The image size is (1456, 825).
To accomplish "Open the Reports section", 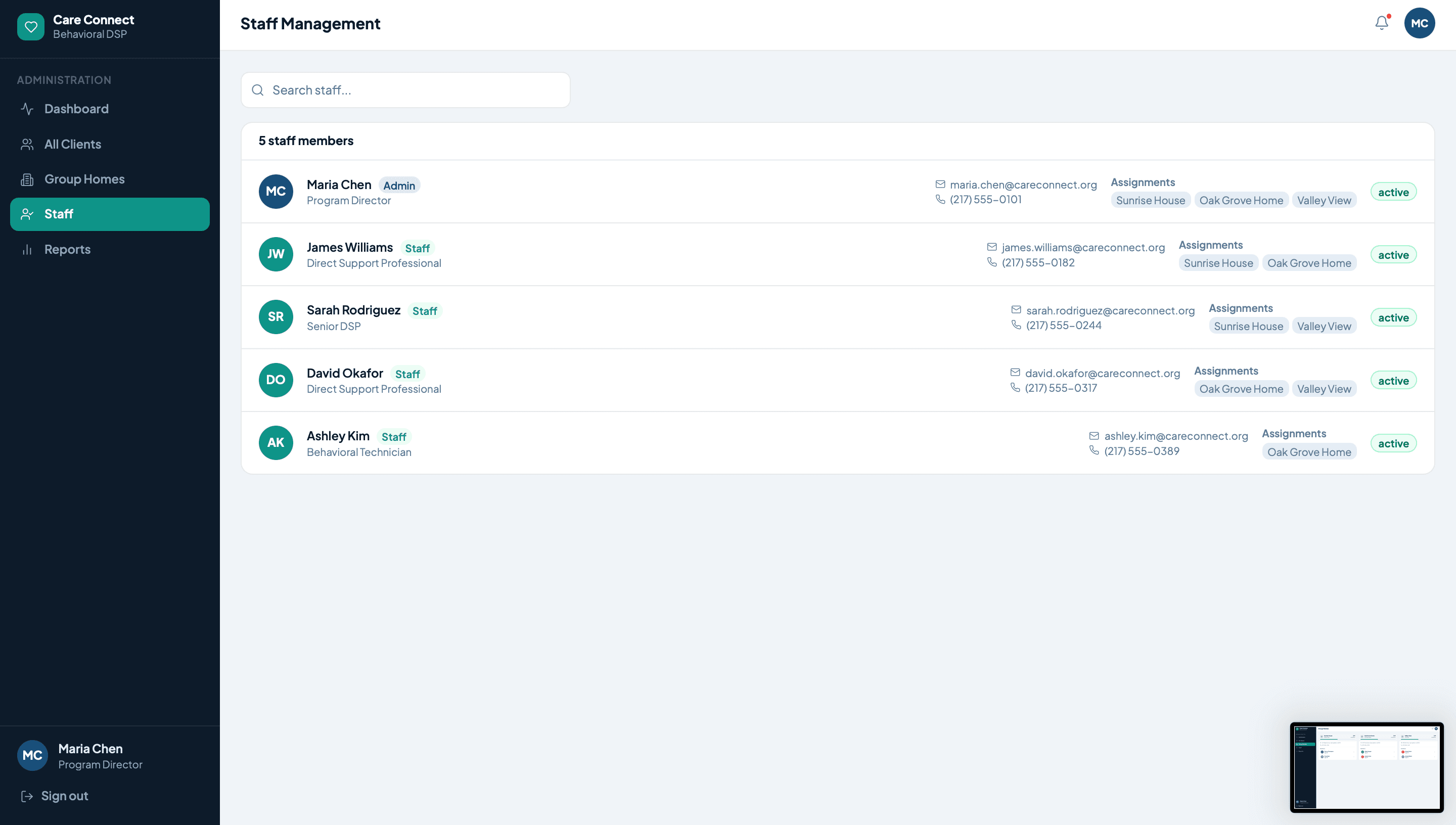I will pyautogui.click(x=110, y=249).
